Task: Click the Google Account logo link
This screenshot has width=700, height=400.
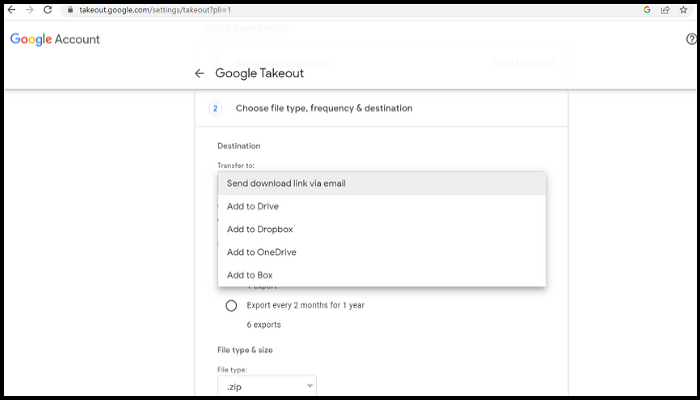Action: [55, 39]
